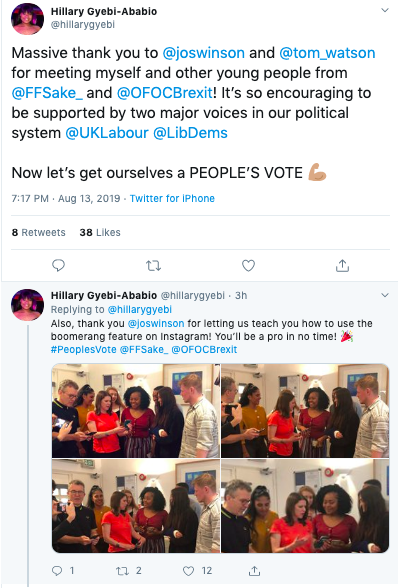Screen dimensions: 398x588
Task: Retweet the main People's Vote tweet
Action: tap(153, 266)
